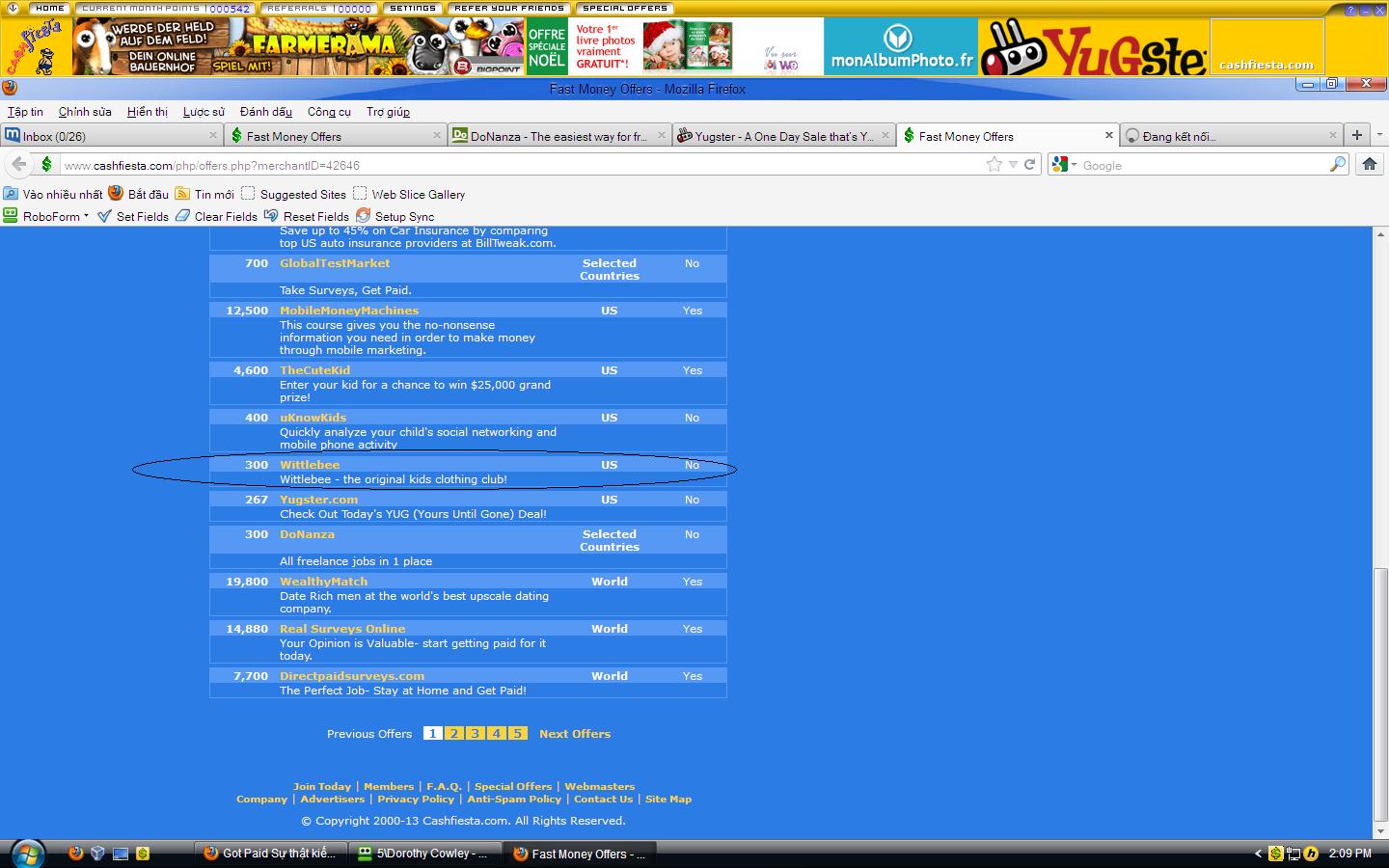Open the Suggested Sites bookmark
This screenshot has width=1389, height=868.
pos(293,194)
